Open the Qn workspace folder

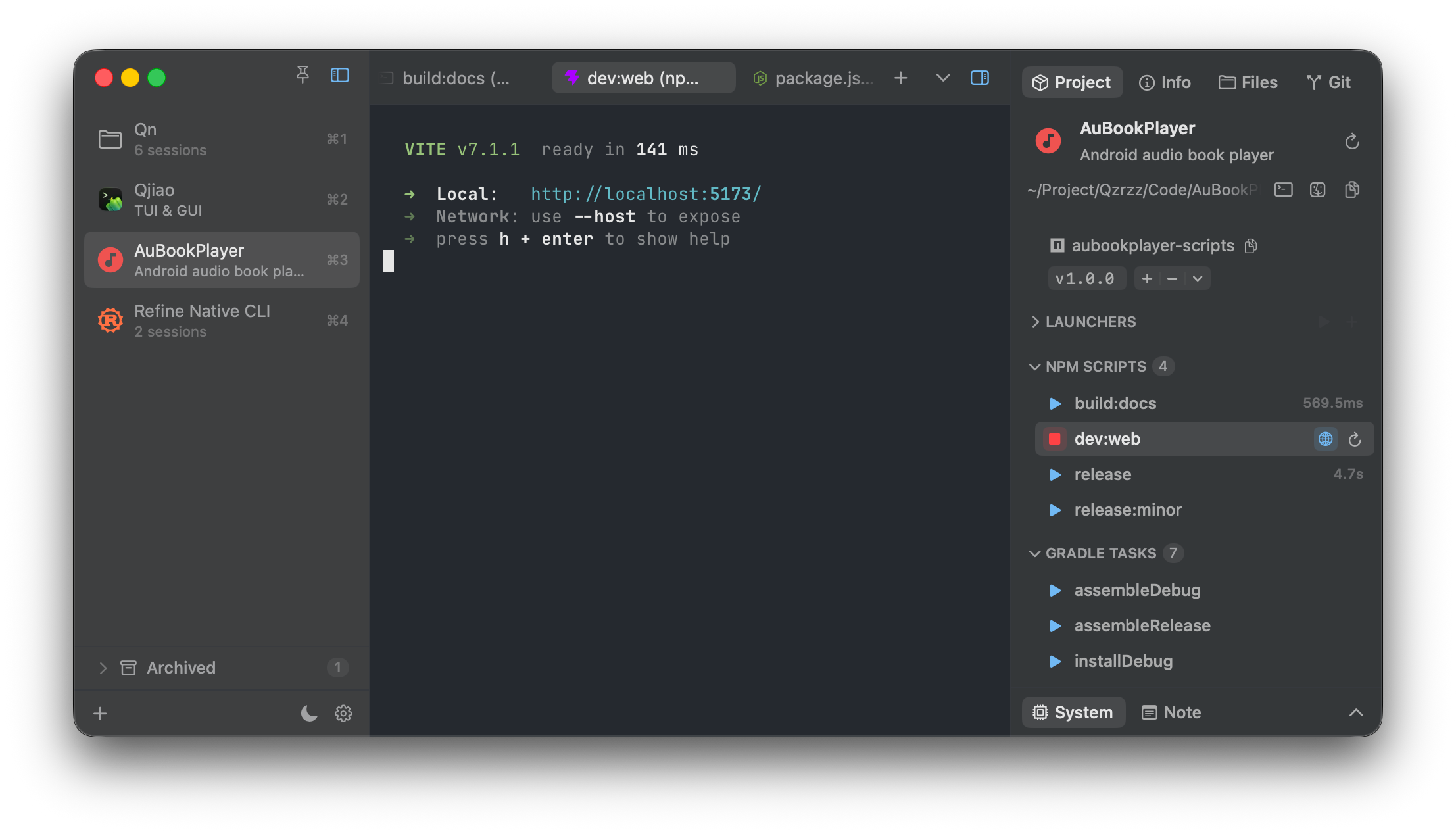tap(222, 139)
